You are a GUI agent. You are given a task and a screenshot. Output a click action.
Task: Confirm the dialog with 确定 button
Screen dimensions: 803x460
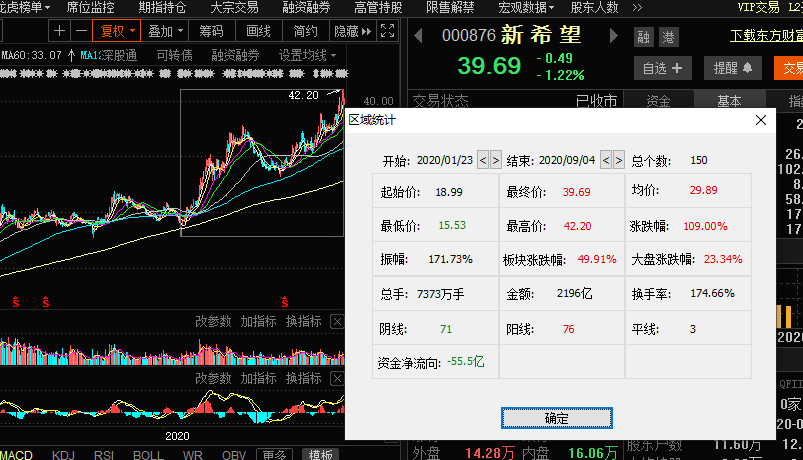pos(557,418)
